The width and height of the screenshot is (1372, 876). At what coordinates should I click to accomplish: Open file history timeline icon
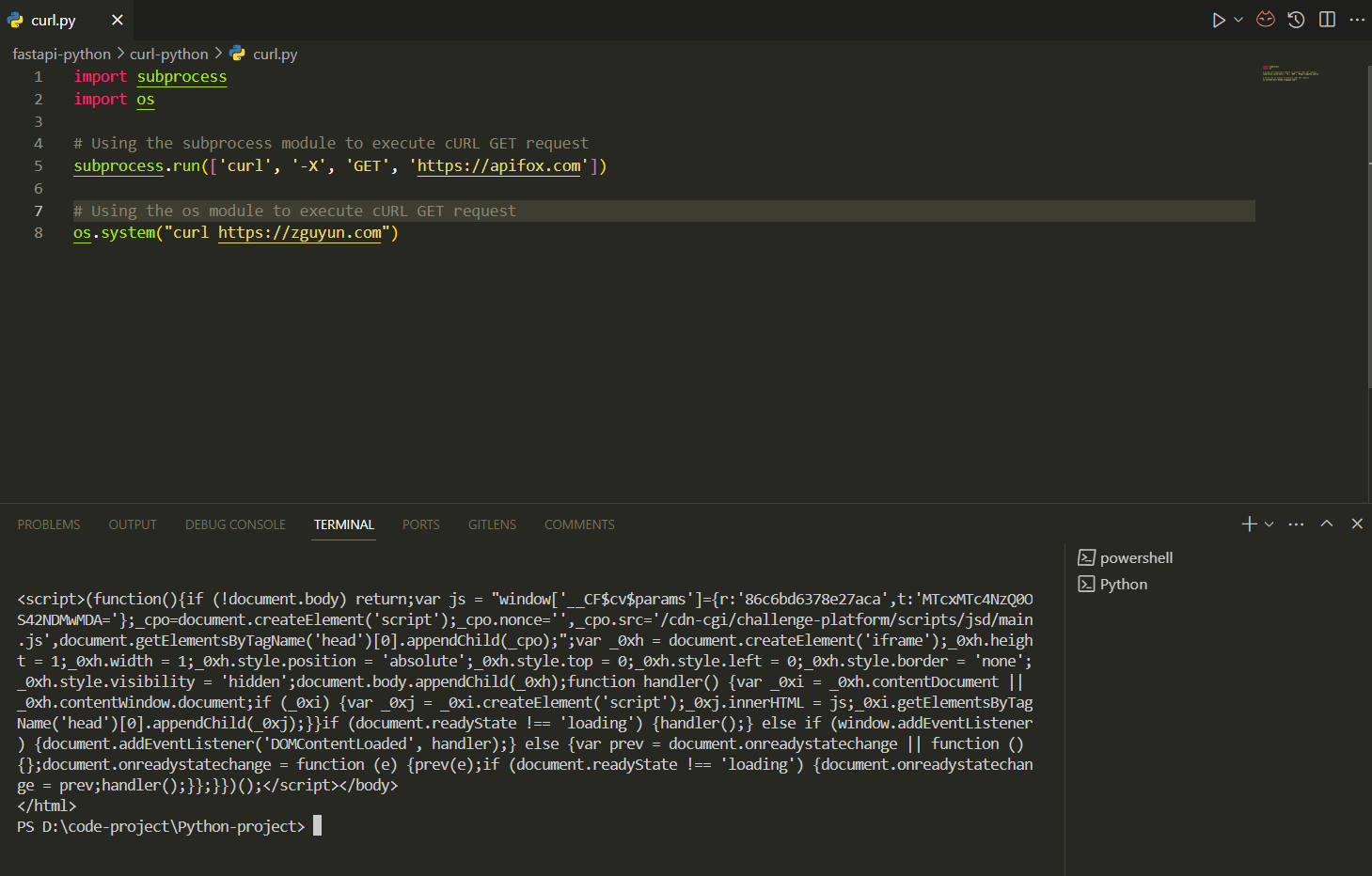1296,20
